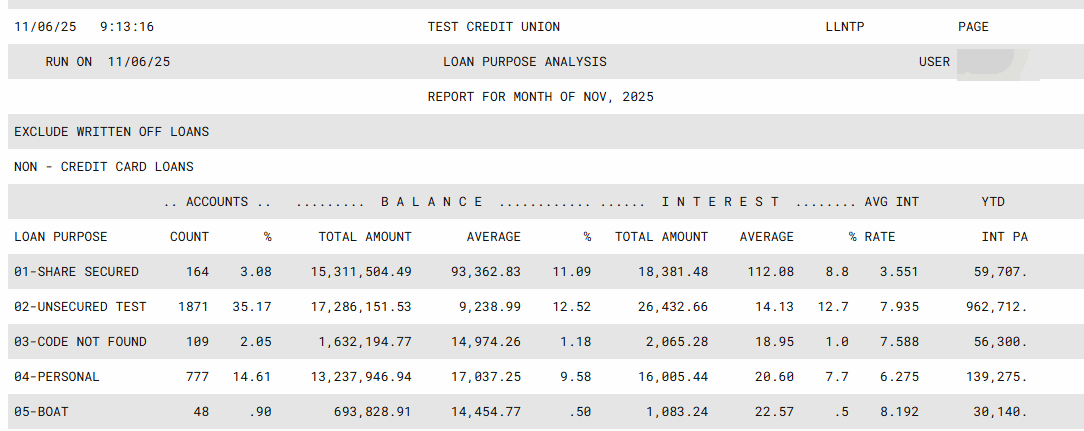
Task: Select the LOAN PURPOSE column header
Action: coord(61,237)
